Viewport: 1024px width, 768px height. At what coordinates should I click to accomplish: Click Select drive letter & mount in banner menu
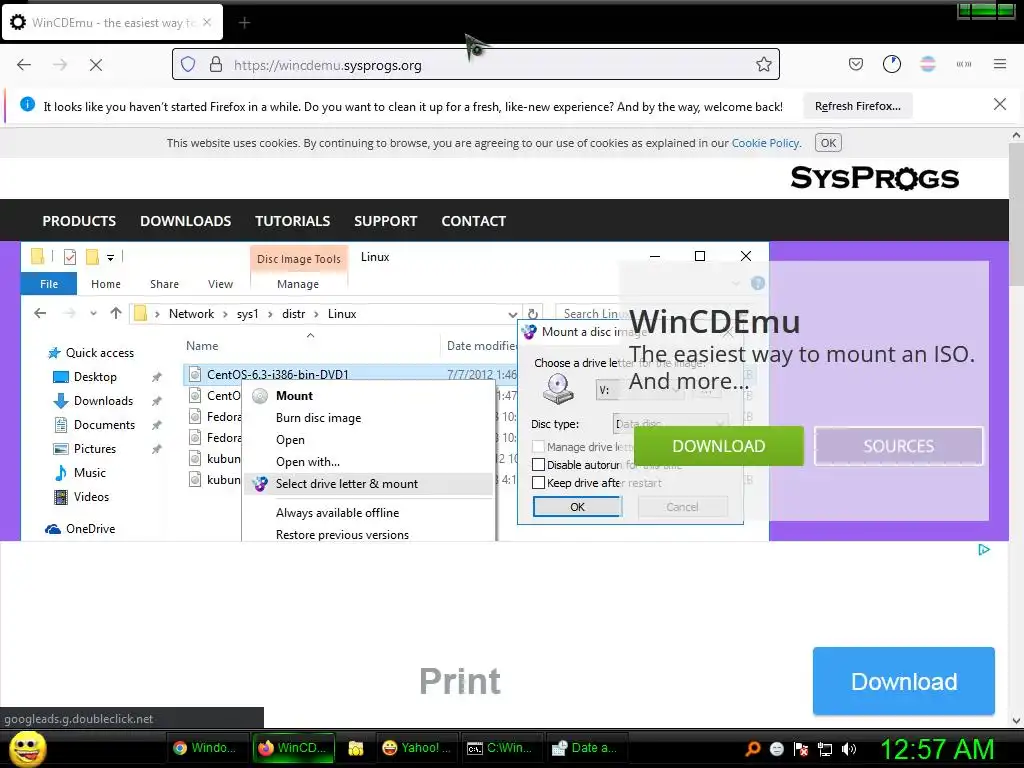(x=368, y=484)
